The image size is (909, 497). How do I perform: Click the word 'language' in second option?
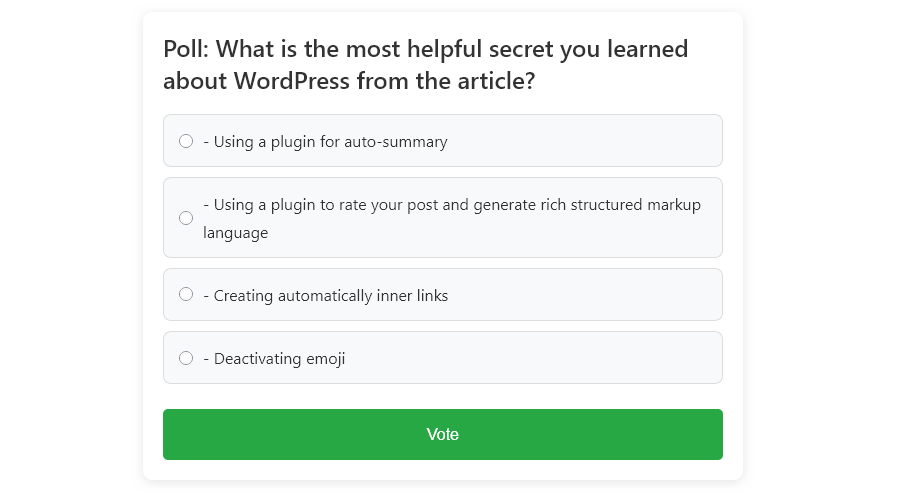tap(235, 233)
